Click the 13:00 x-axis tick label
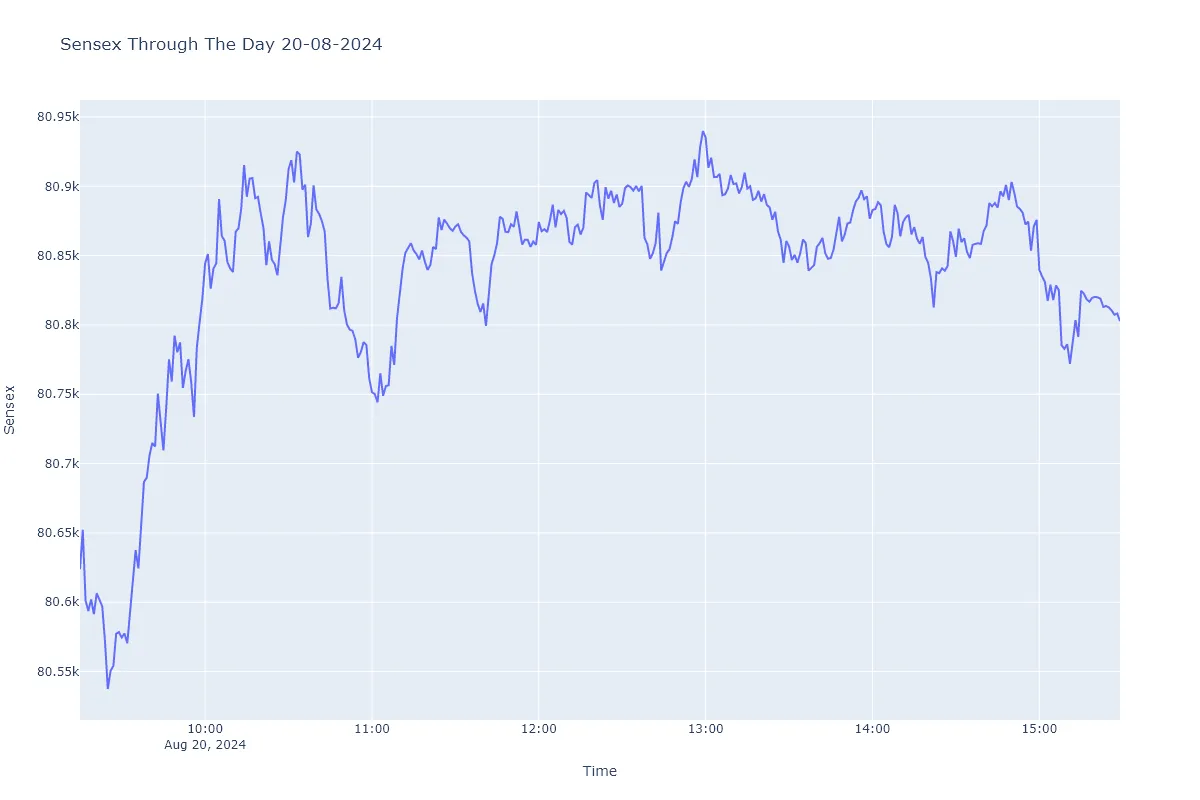1200x800 pixels. [x=705, y=730]
